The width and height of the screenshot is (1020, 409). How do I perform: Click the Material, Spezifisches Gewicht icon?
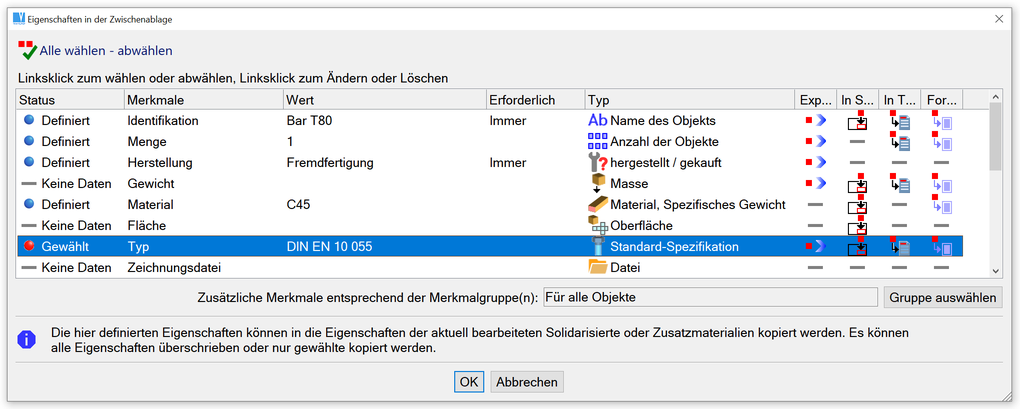[x=598, y=204]
